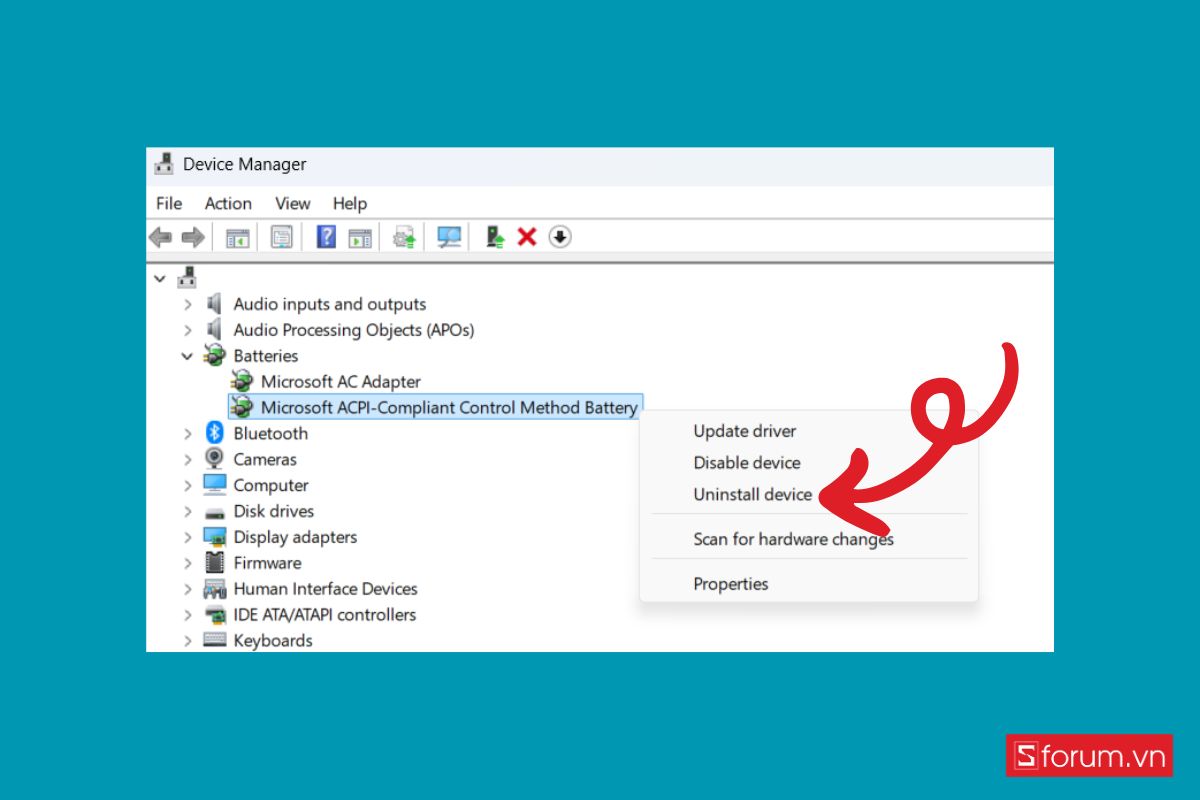The width and height of the screenshot is (1200, 800).
Task: Click the icon beside Display adapters
Action: [214, 537]
